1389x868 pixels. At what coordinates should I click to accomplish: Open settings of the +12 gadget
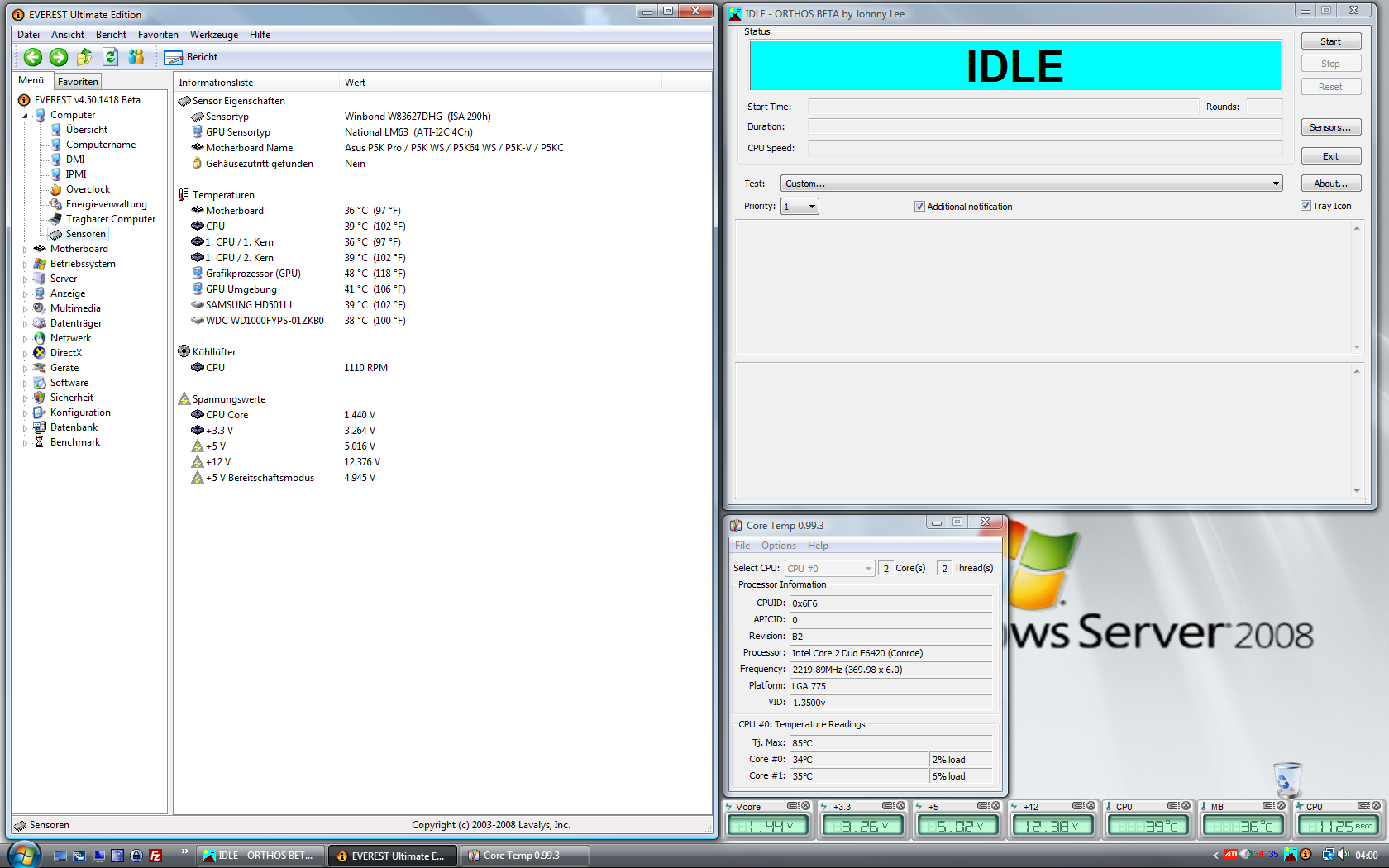(1078, 806)
